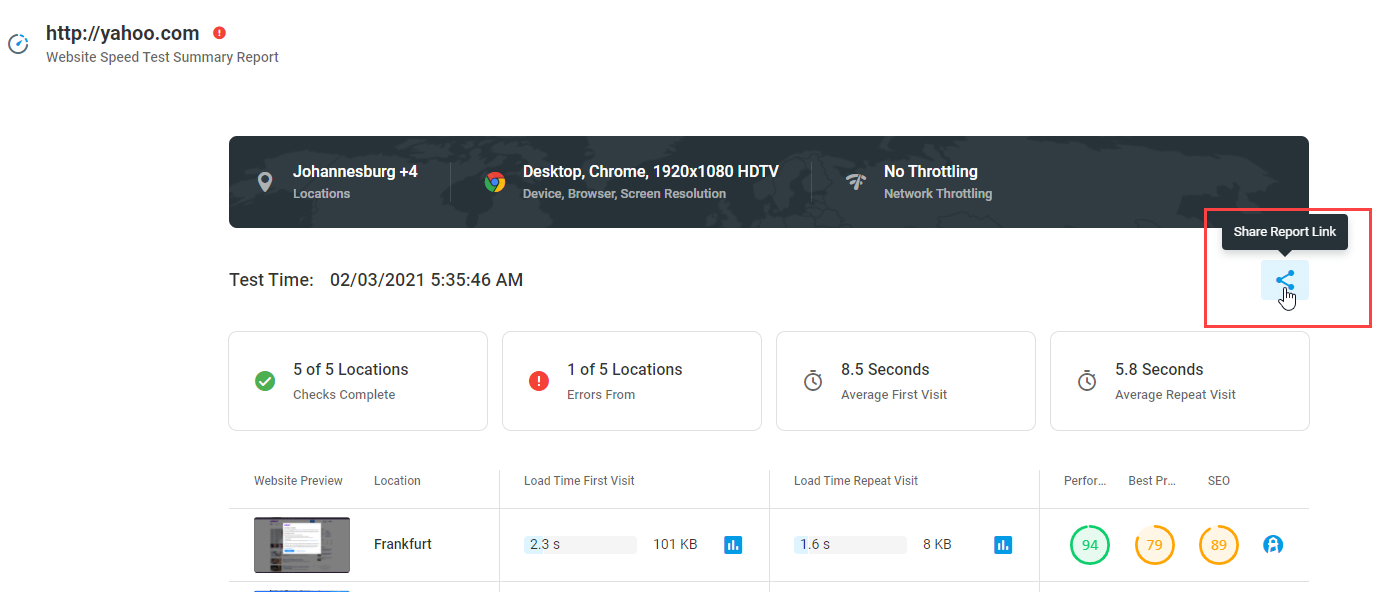Click the Performance column header
Viewport: 1389px width, 592px height.
tap(1085, 481)
